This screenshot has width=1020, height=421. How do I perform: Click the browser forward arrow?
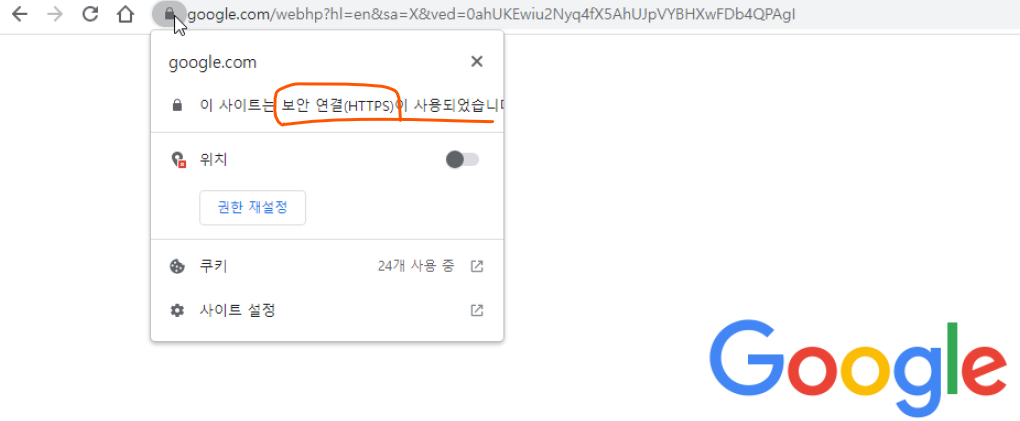[55, 14]
